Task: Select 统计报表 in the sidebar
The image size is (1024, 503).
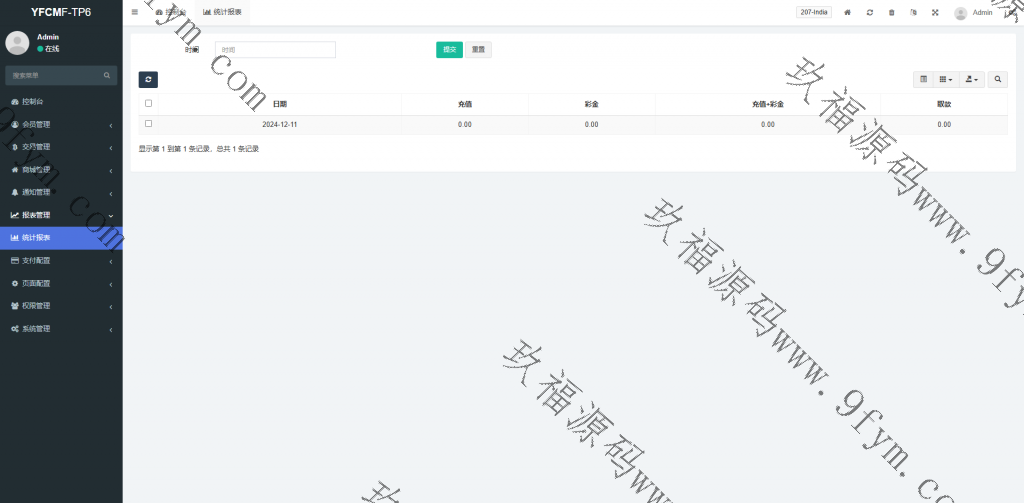Action: (61, 237)
